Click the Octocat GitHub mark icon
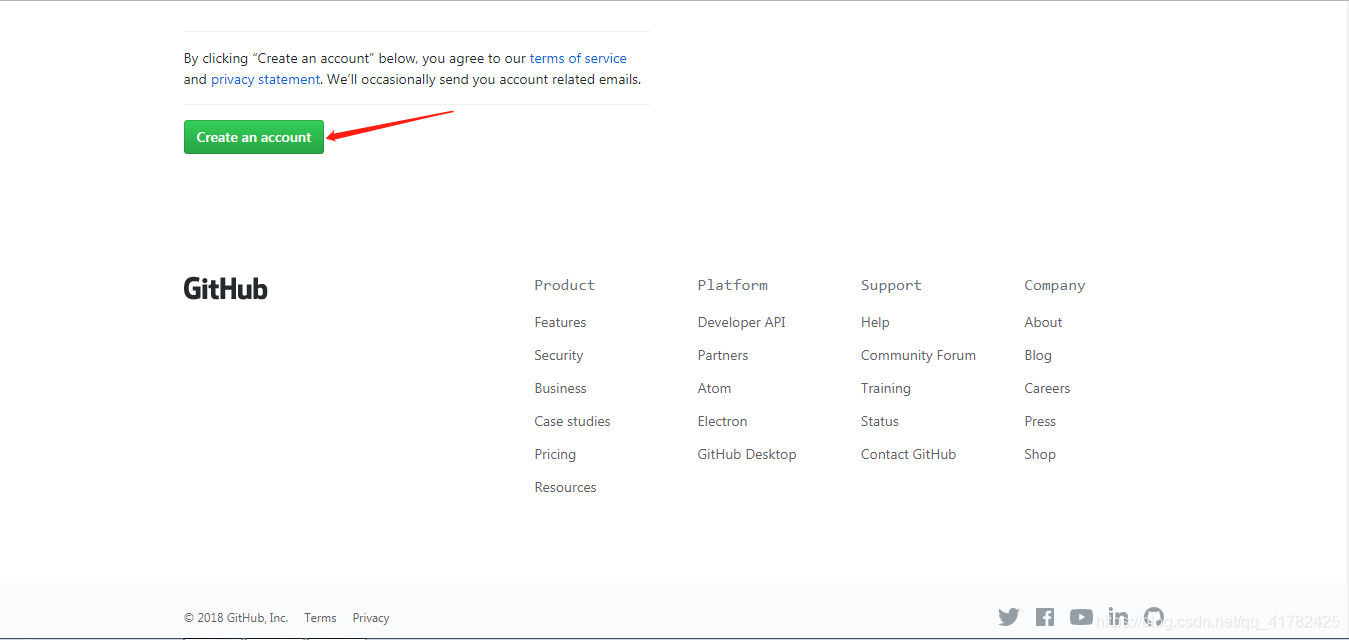Image resolution: width=1349 pixels, height=640 pixels. coord(1154,616)
